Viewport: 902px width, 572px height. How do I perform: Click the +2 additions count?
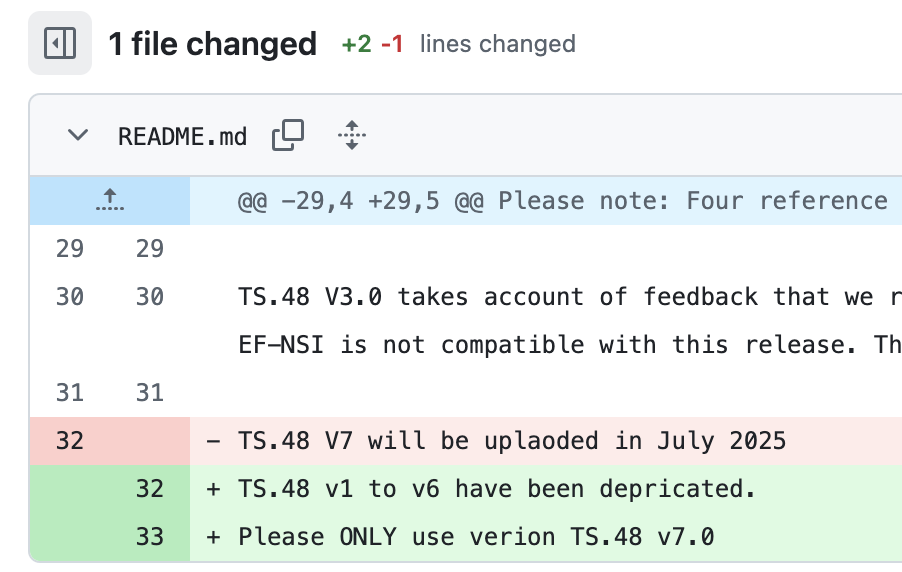pyautogui.click(x=356, y=44)
